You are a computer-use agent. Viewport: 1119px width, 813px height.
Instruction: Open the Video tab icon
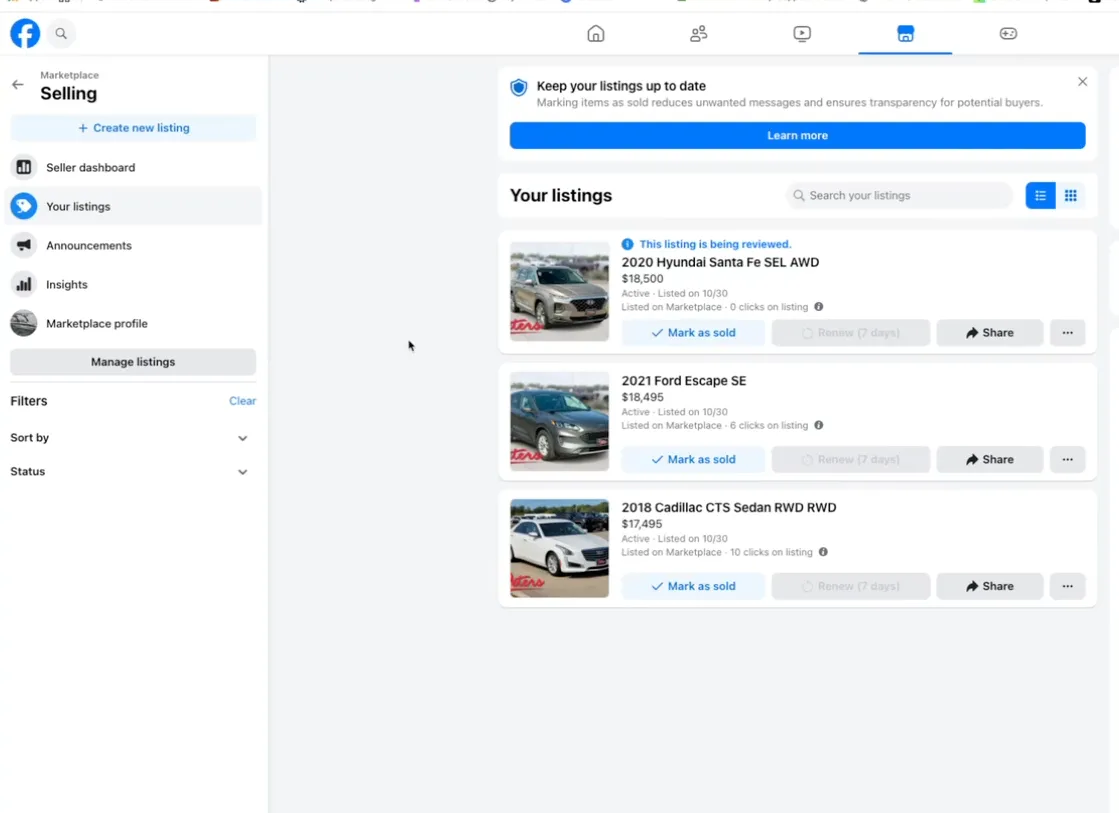(x=802, y=34)
